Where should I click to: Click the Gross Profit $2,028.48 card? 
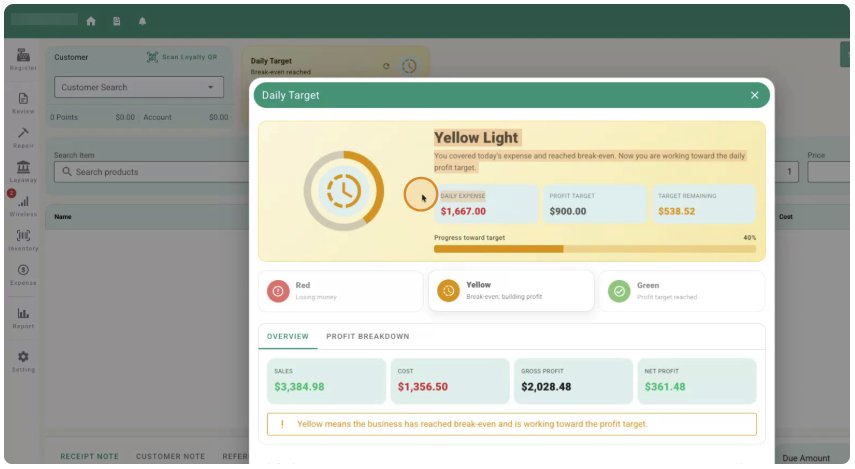coord(573,381)
